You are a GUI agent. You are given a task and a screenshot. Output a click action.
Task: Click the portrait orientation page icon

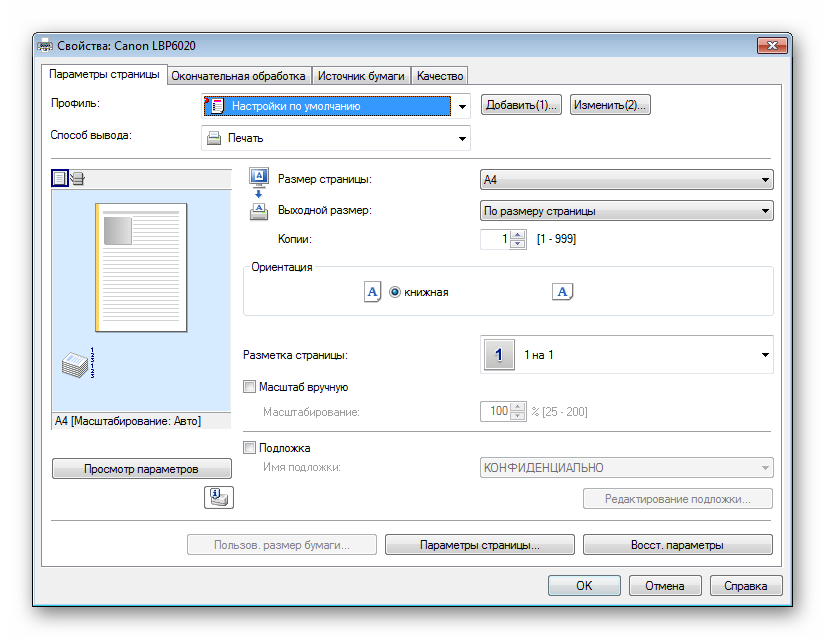click(x=372, y=292)
